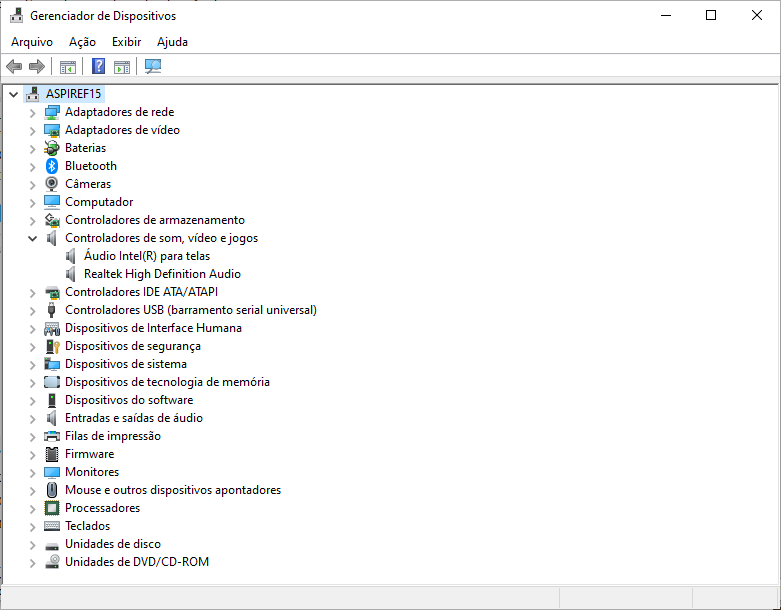
Task: Open the Exibir menu
Action: click(127, 42)
